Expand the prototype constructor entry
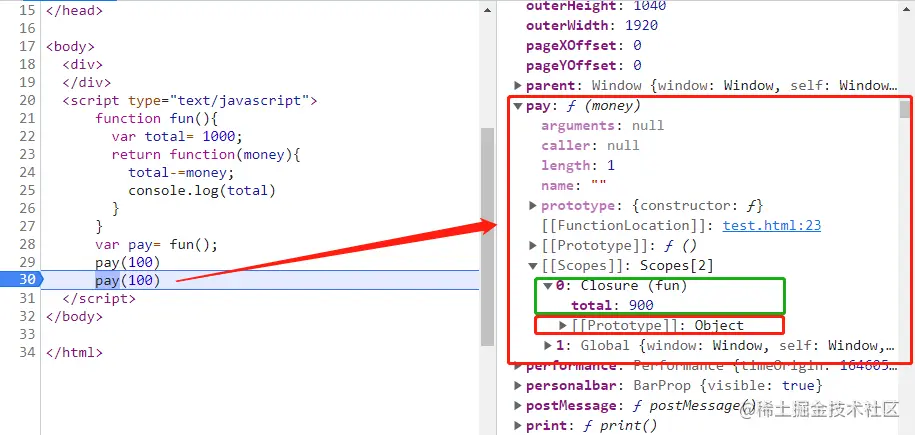915x435 pixels. point(532,206)
